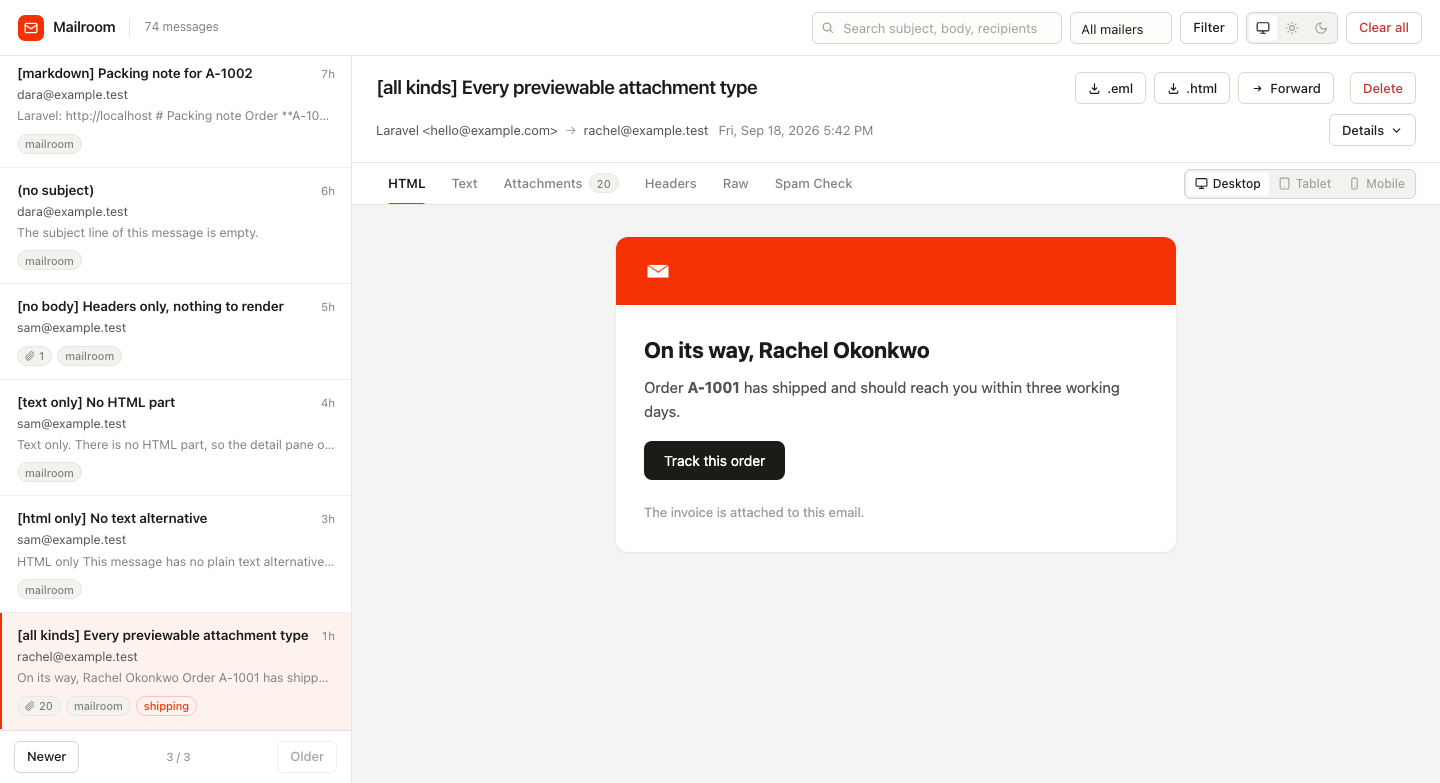
Task: Download the message as .html
Action: pyautogui.click(x=1192, y=88)
